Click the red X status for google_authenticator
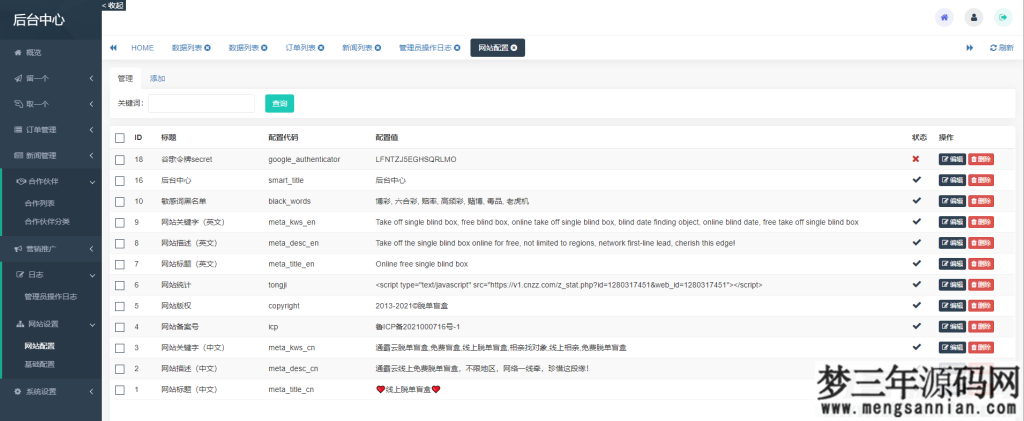1024x421 pixels. tap(916, 159)
